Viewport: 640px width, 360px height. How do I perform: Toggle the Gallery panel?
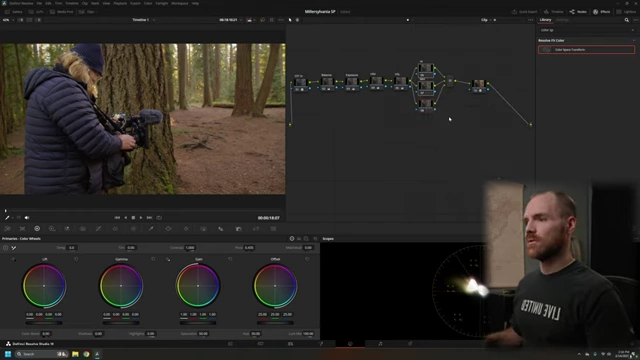click(13, 12)
